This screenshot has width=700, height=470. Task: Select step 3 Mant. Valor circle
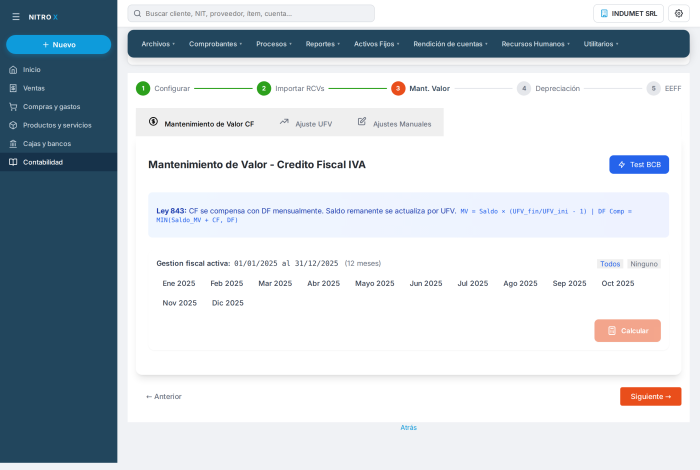point(398,88)
